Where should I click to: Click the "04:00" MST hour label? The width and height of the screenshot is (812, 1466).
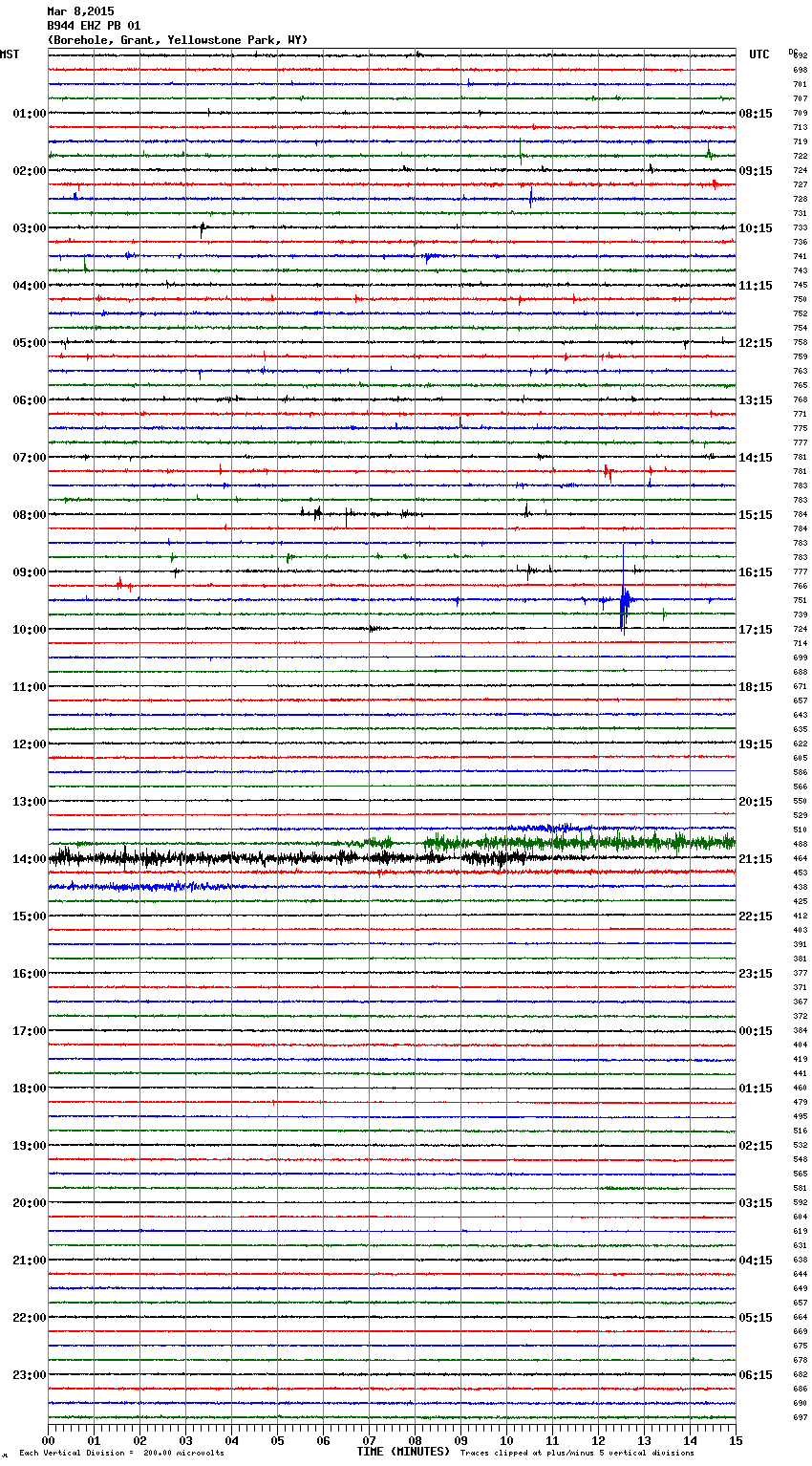click(x=30, y=286)
